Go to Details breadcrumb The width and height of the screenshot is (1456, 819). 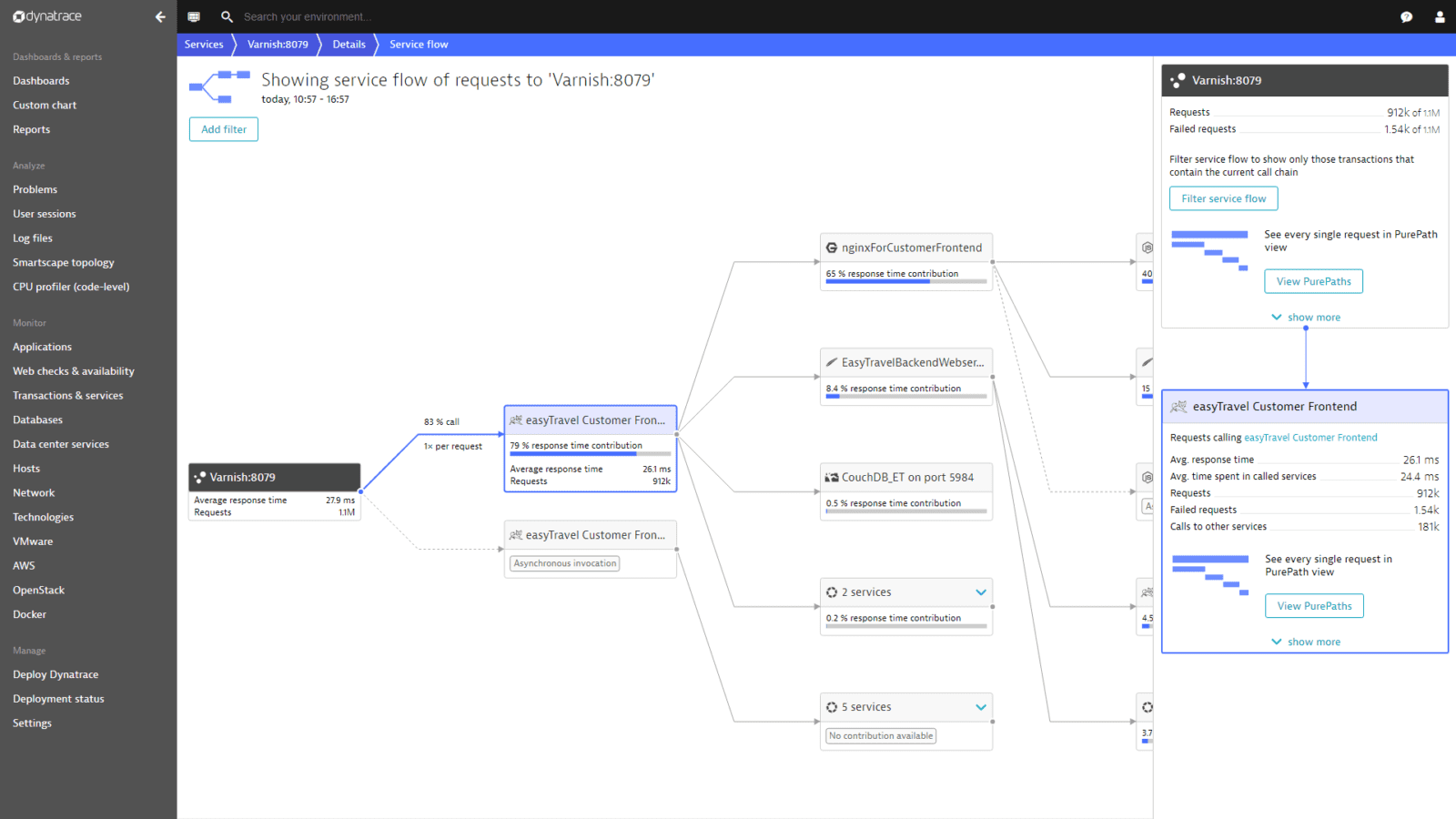pos(349,45)
